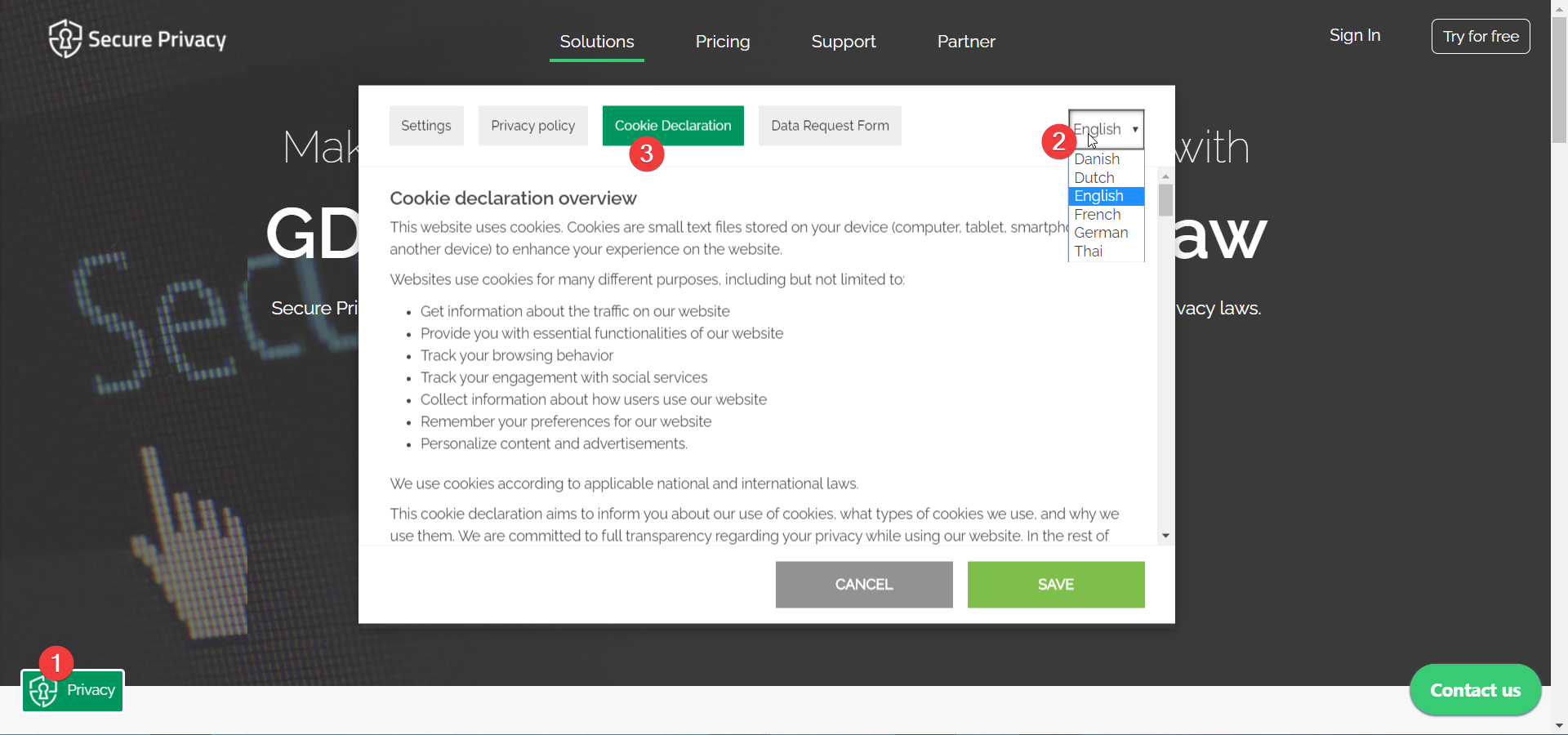Select Danish from the language list
This screenshot has width=1568, height=735.
pyautogui.click(x=1097, y=158)
